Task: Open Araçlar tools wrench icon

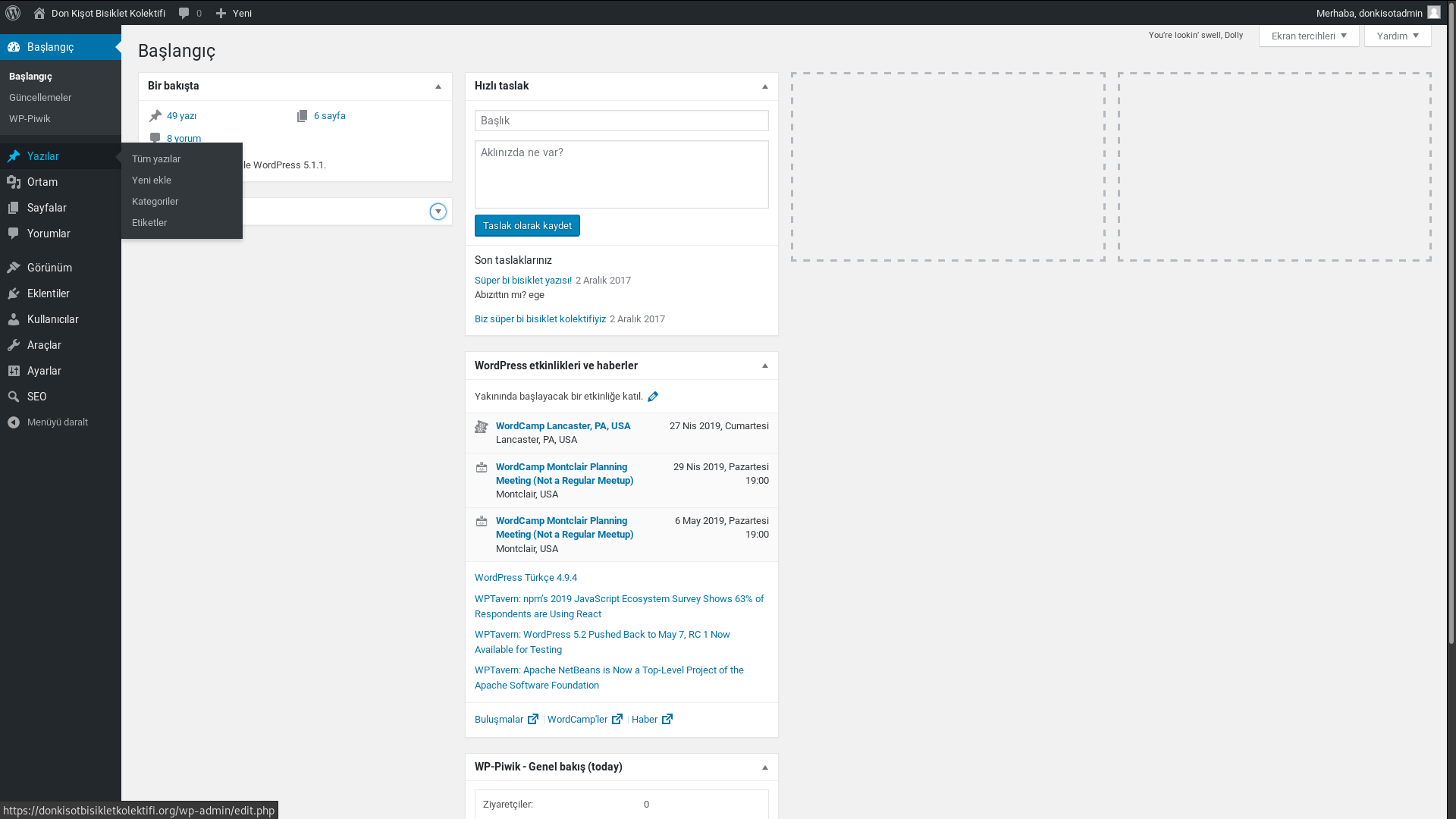Action: [x=14, y=344]
